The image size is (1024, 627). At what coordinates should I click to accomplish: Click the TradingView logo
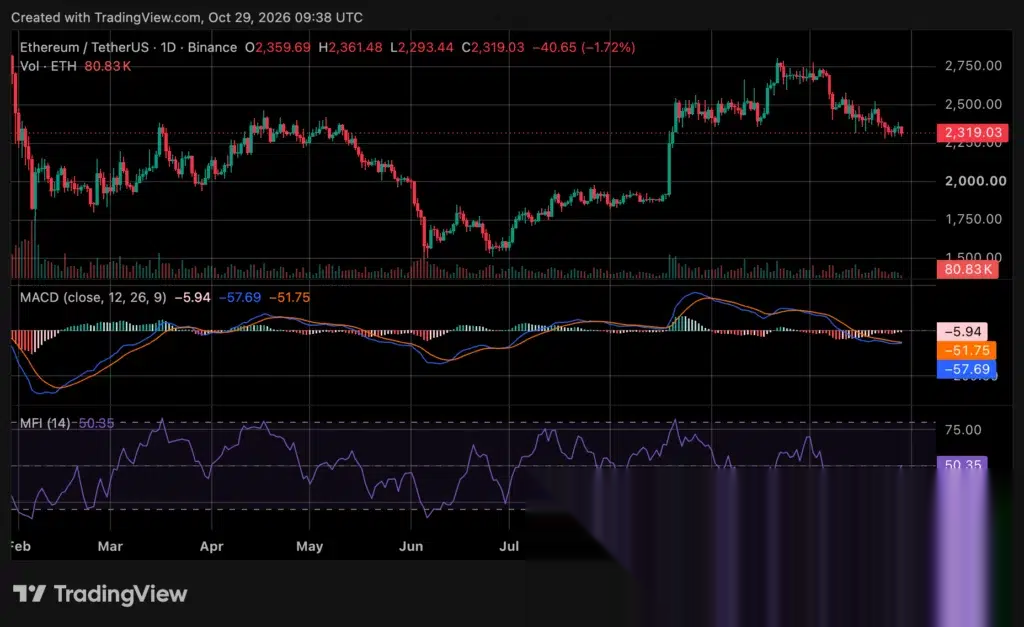(100, 594)
